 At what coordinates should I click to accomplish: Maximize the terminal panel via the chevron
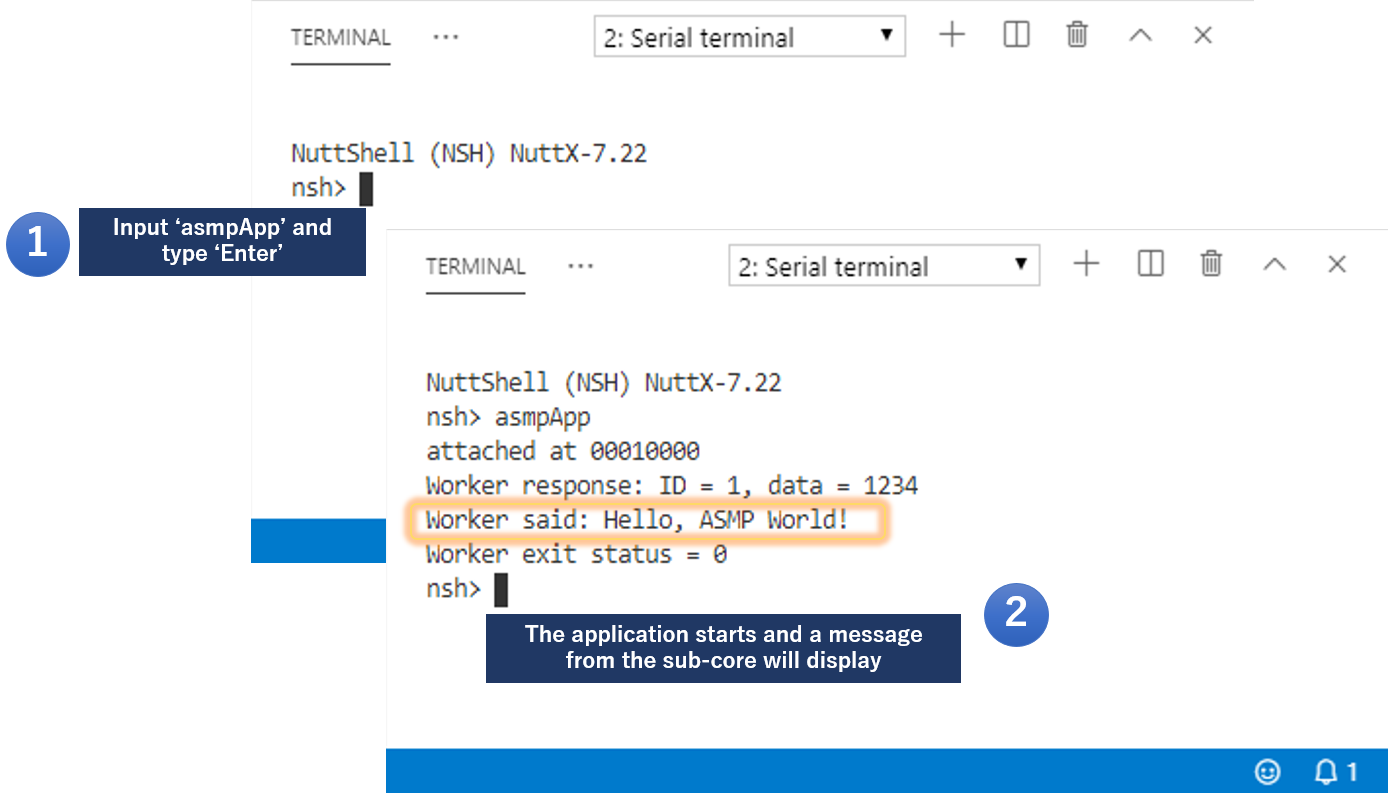pyautogui.click(x=1275, y=264)
